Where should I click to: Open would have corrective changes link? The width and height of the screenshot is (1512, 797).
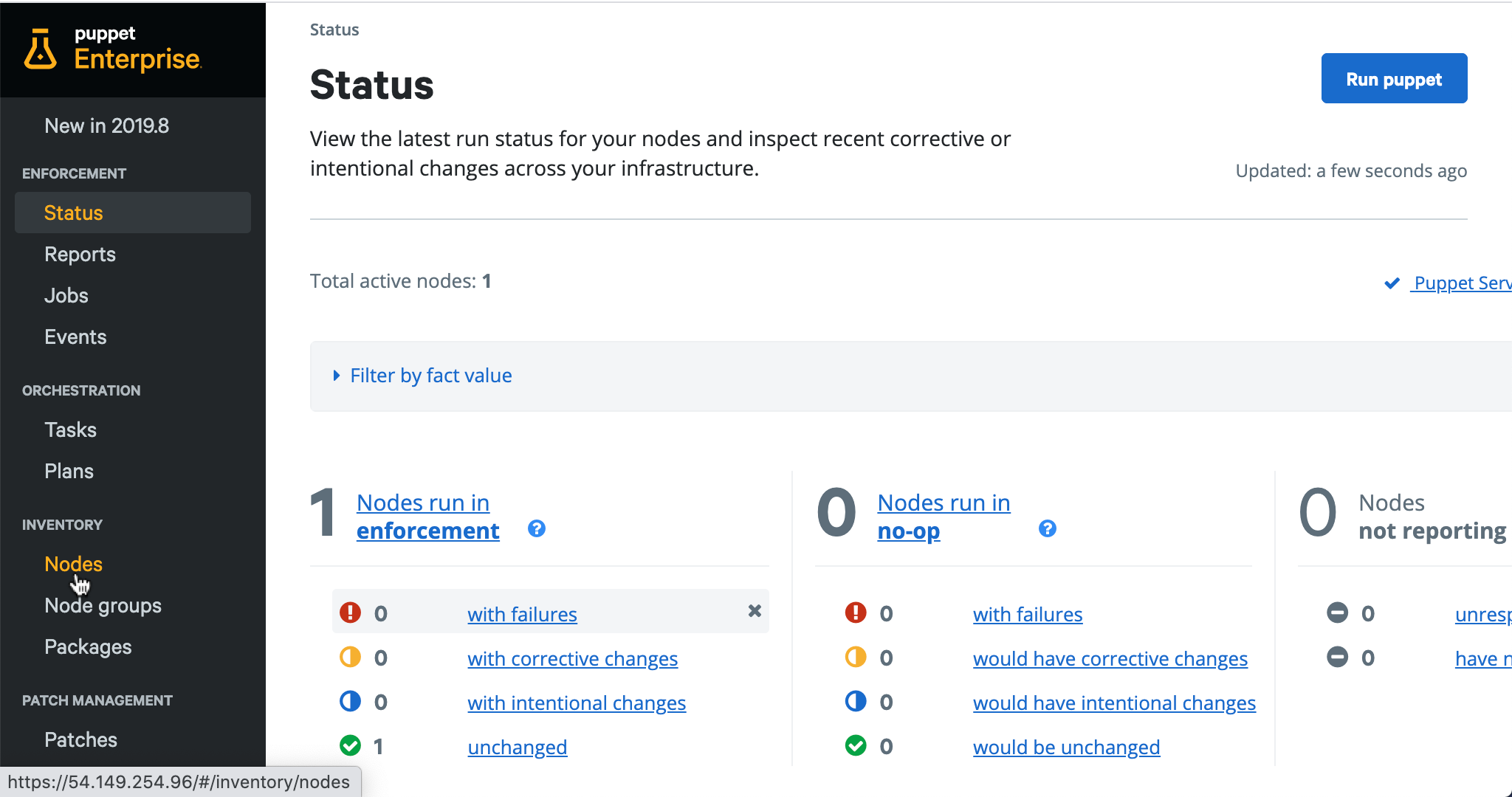(1110, 658)
